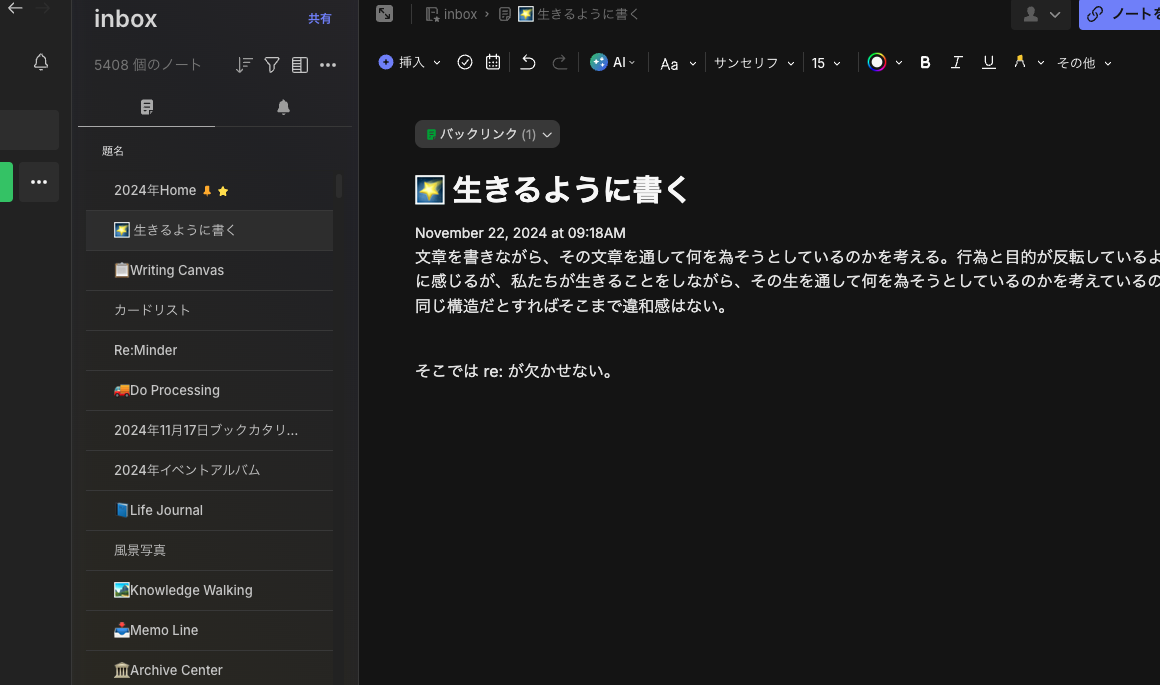The height and width of the screenshot is (685, 1160).
Task: Open the サンセリフ font family dropdown
Action: (x=754, y=63)
